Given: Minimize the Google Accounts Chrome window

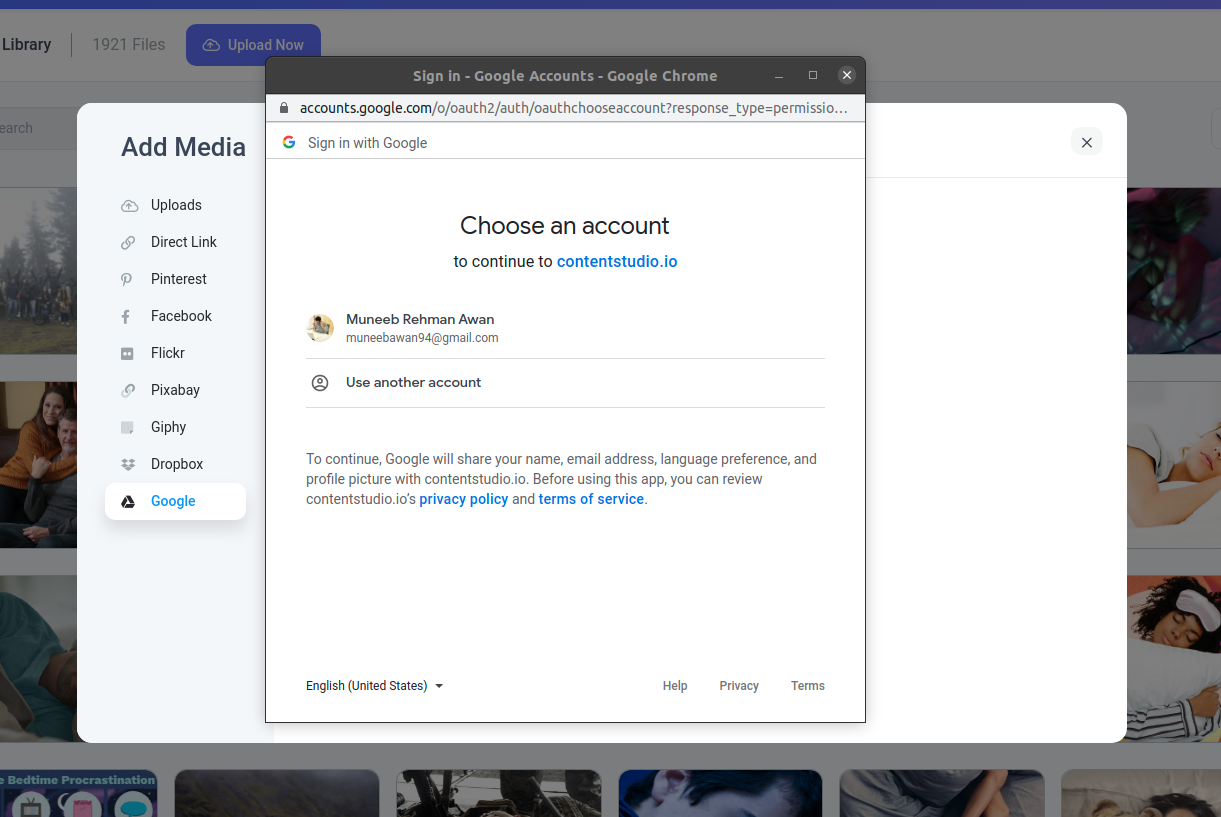Looking at the screenshot, I should tap(779, 75).
